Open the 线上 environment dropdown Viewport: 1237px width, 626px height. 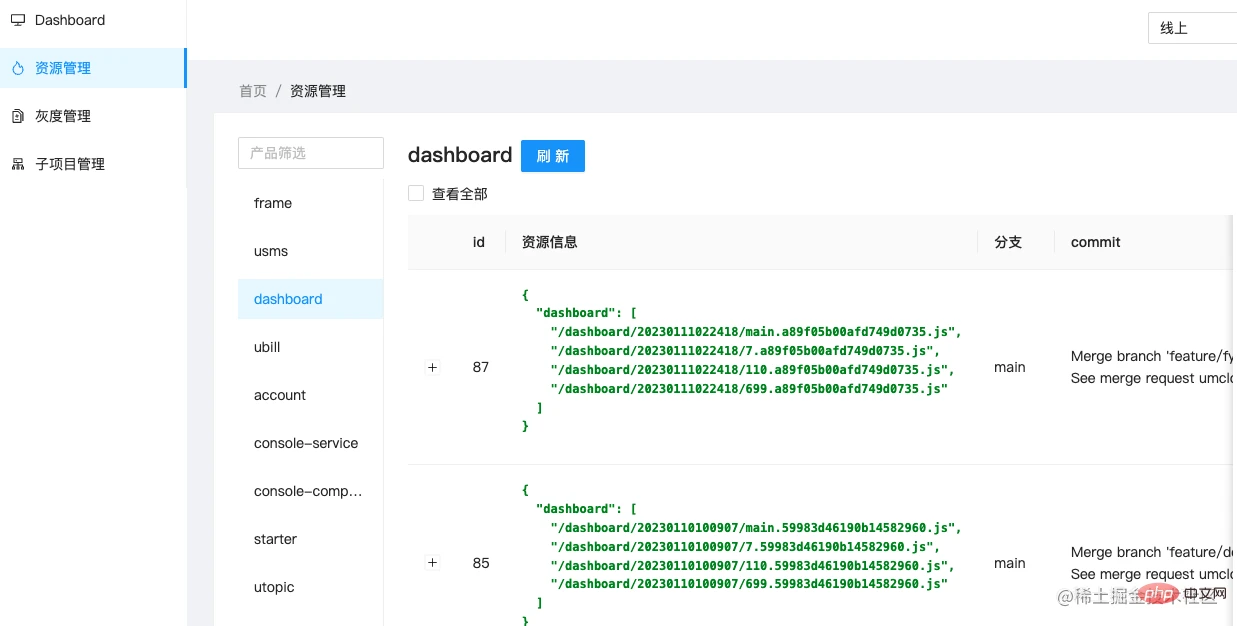(x=1192, y=28)
